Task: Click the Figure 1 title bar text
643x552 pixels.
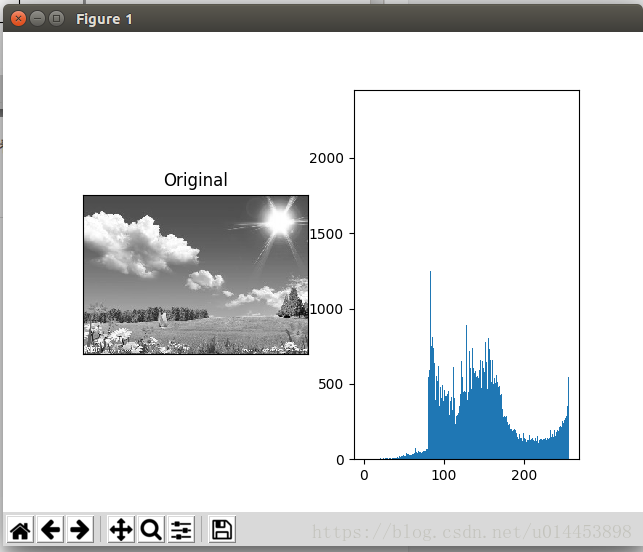Action: pos(104,19)
